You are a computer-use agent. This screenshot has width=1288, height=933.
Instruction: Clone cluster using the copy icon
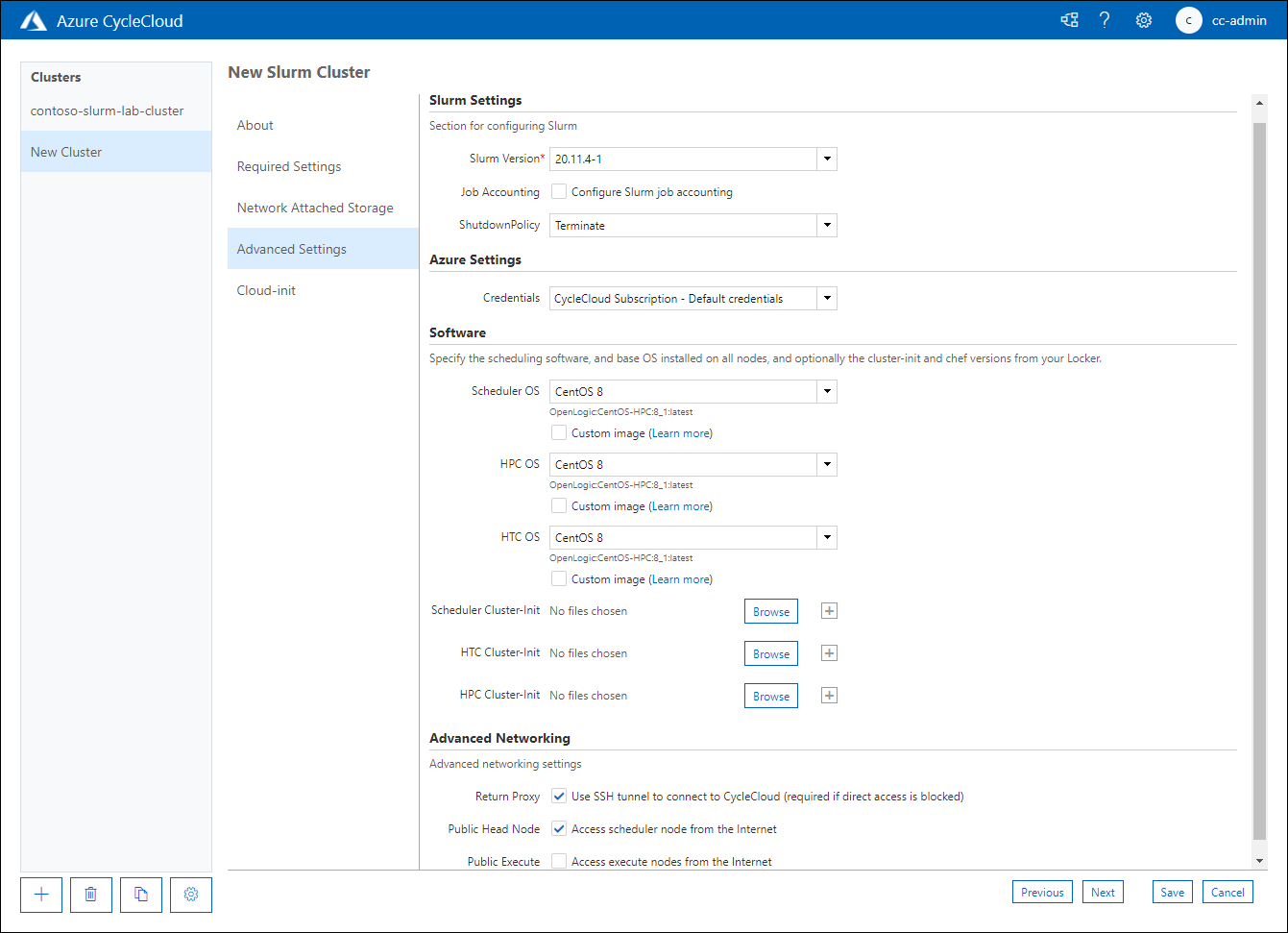[x=140, y=895]
